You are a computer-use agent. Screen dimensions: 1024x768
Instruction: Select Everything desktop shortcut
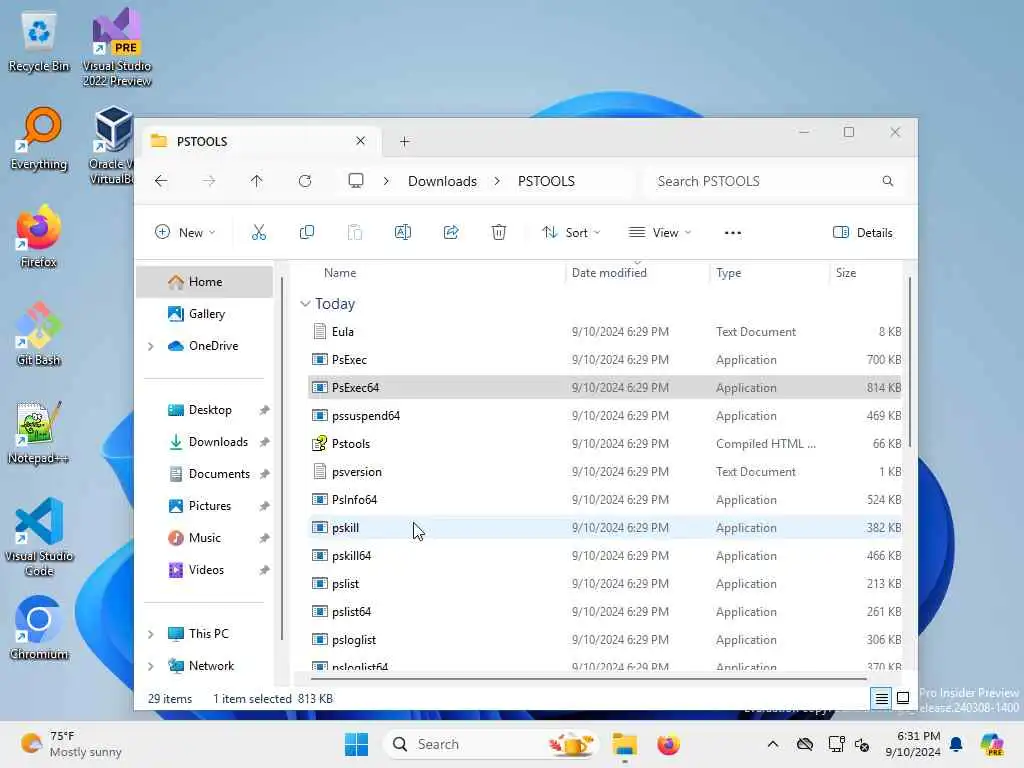click(x=39, y=140)
